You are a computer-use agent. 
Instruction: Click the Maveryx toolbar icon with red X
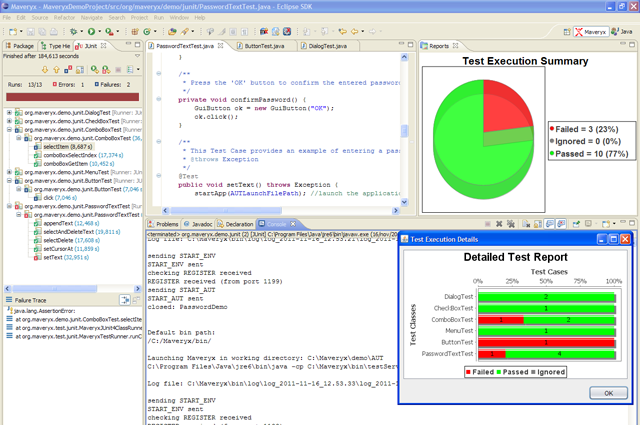(x=287, y=31)
